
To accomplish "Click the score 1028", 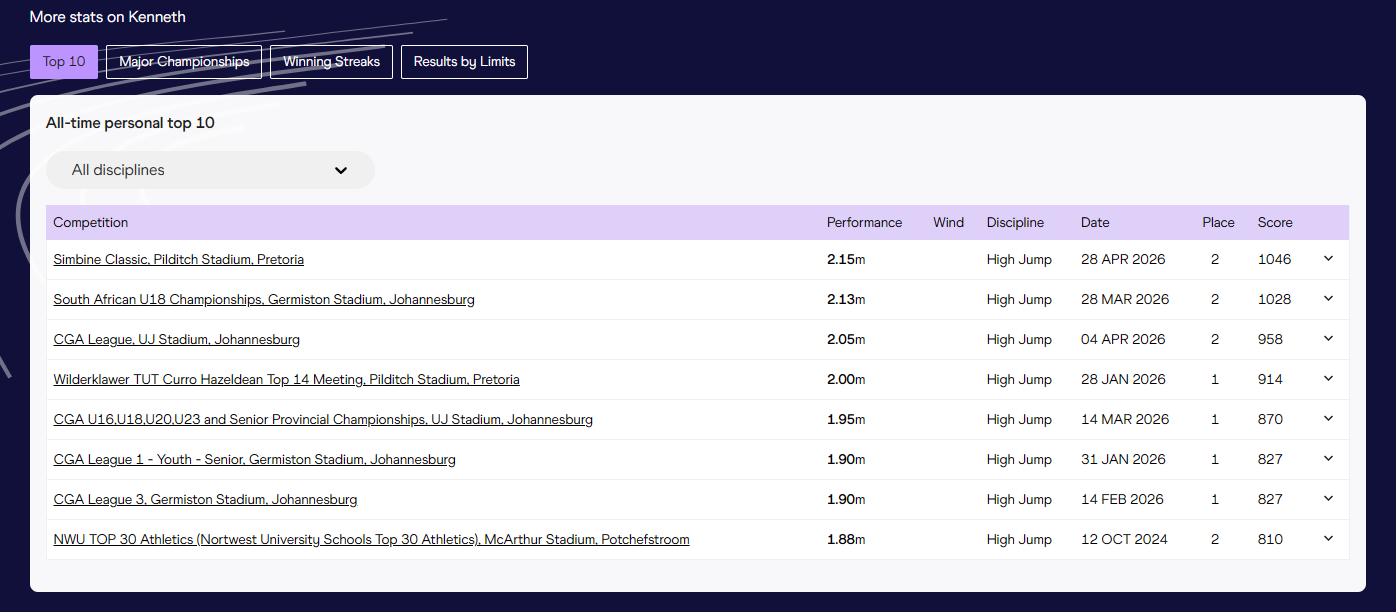I will [1275, 299].
